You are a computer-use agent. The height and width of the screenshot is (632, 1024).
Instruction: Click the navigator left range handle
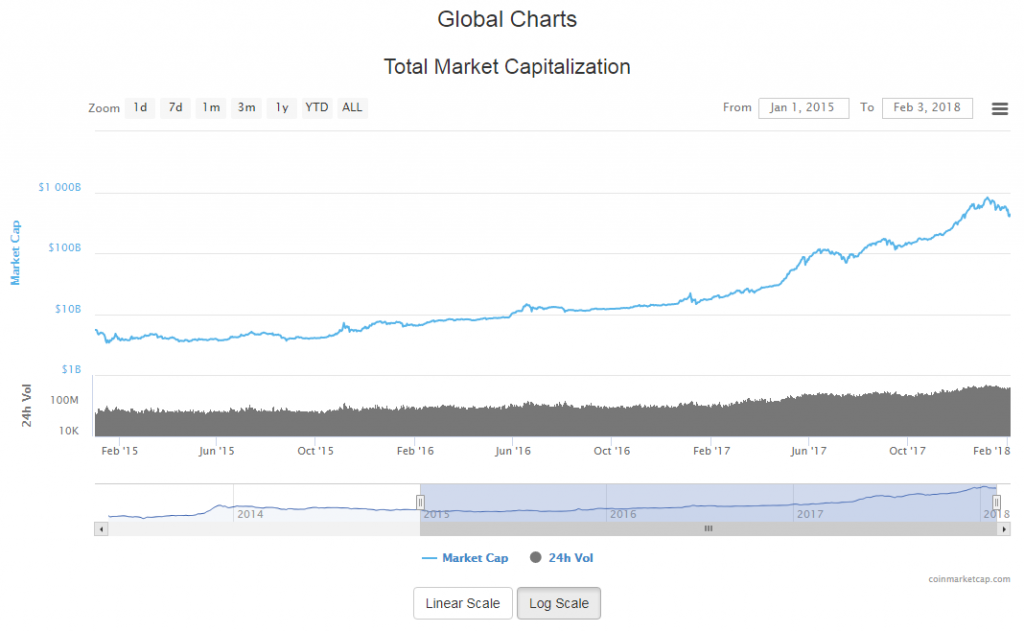[420, 502]
